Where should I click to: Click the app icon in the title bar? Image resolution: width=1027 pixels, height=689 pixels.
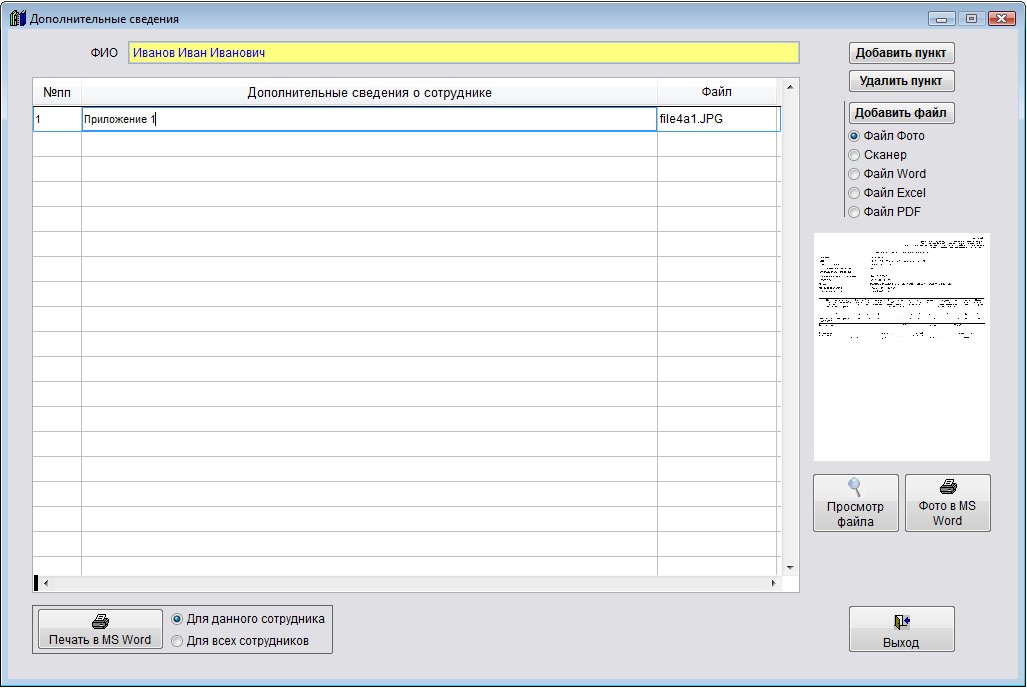18,18
